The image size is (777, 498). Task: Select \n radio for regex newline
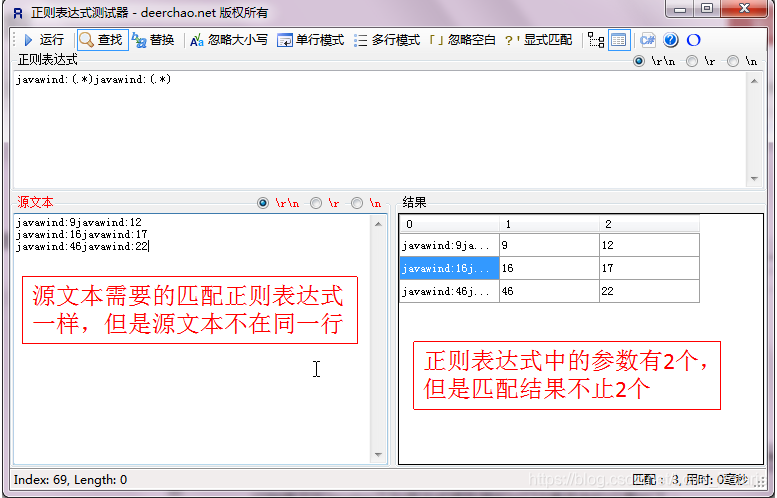(x=733, y=61)
